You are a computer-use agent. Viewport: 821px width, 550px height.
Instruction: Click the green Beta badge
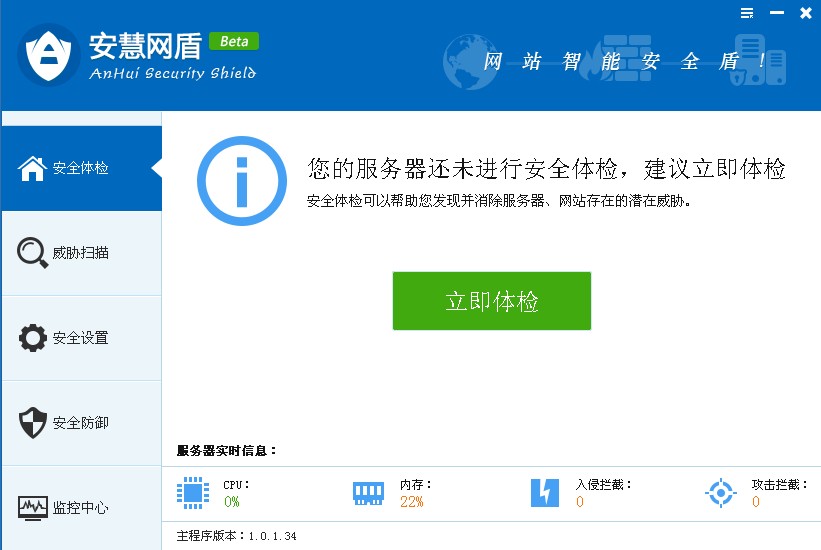coord(234,41)
